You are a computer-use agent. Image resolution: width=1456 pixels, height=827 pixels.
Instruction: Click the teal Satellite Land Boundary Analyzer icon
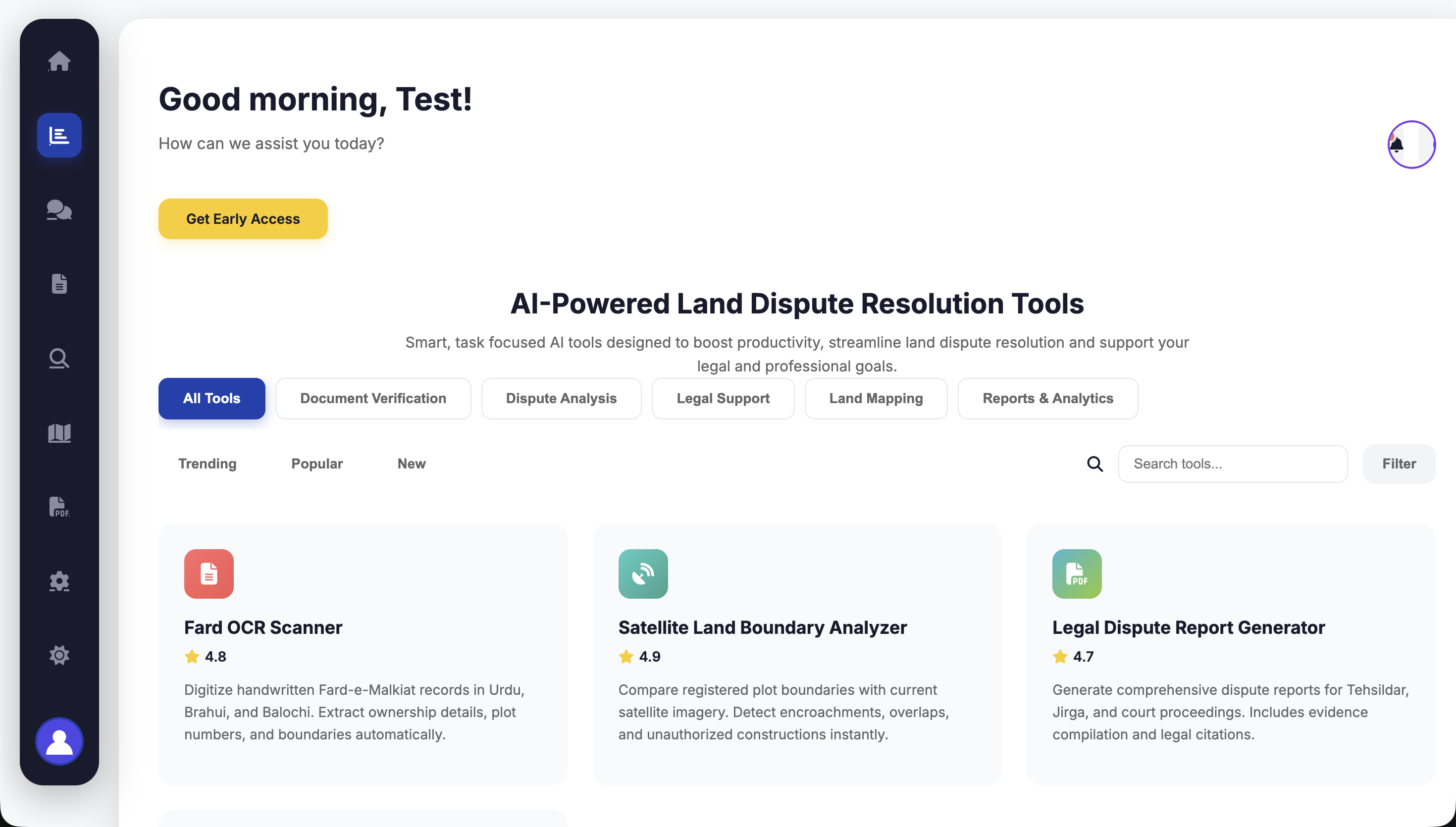coord(643,573)
